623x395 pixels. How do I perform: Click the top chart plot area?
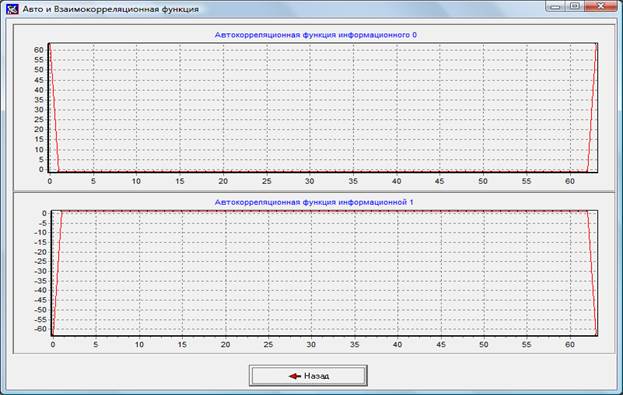coord(323,107)
